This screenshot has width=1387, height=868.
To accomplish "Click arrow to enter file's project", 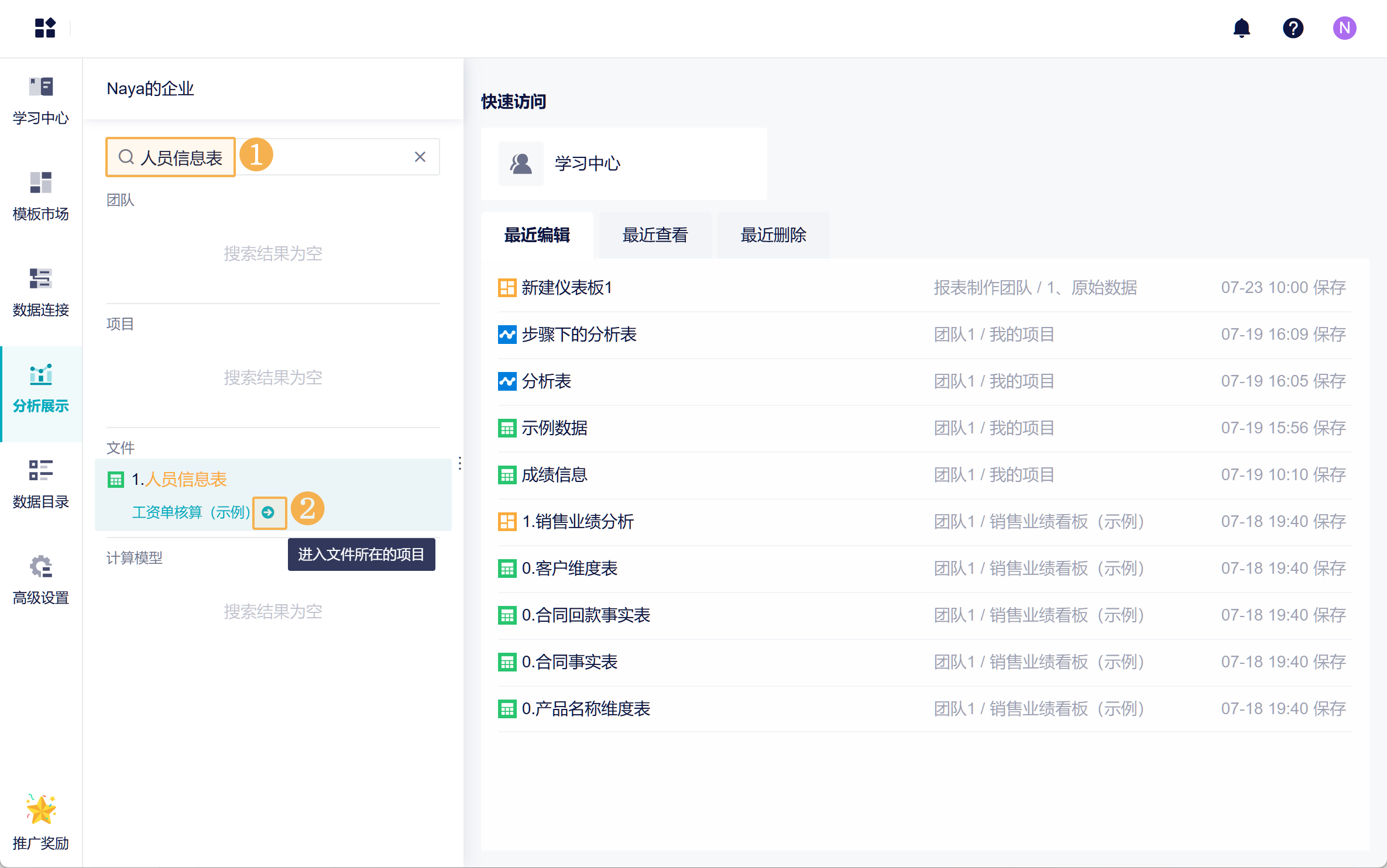I will coord(269,512).
